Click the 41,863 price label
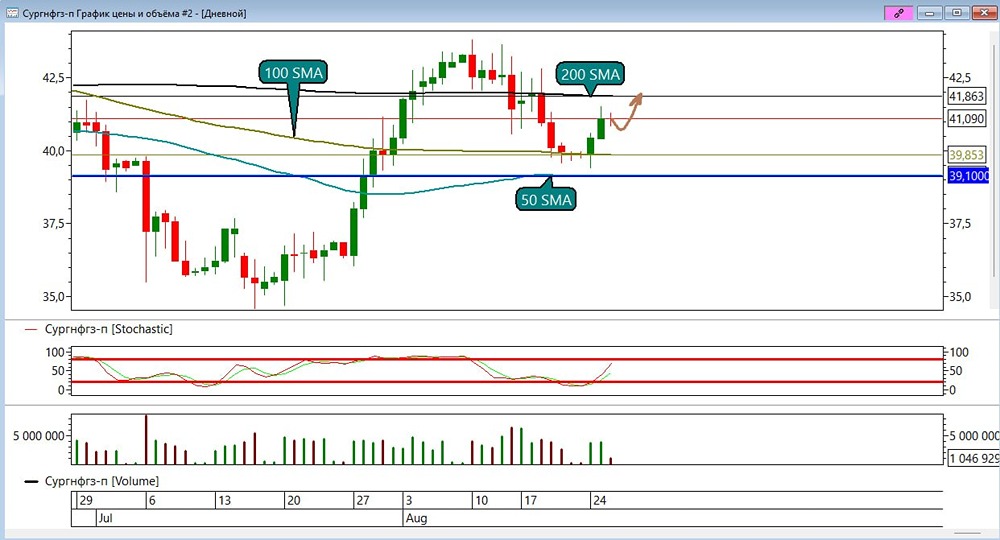This screenshot has height=540, width=1000. point(967,96)
